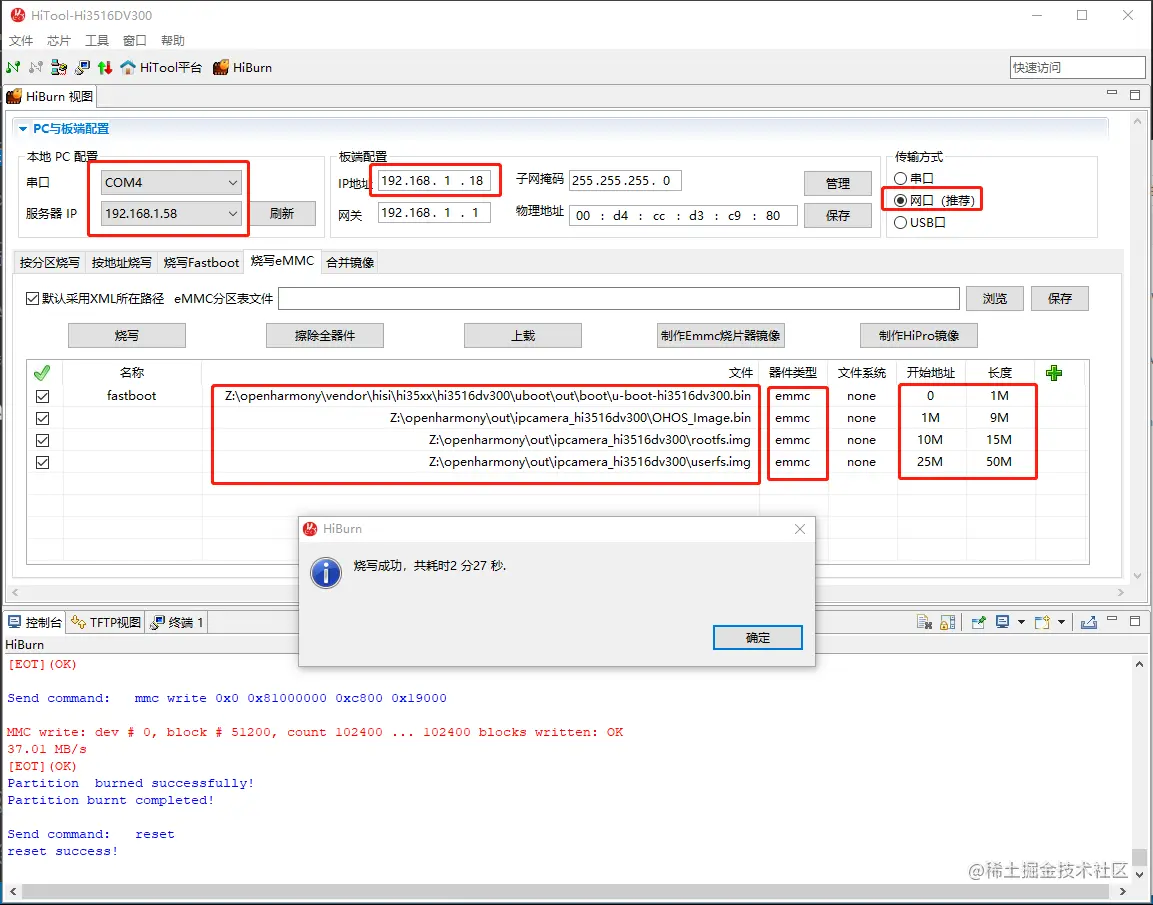
Task: Open the COM4 serial port dropdown
Action: point(171,182)
